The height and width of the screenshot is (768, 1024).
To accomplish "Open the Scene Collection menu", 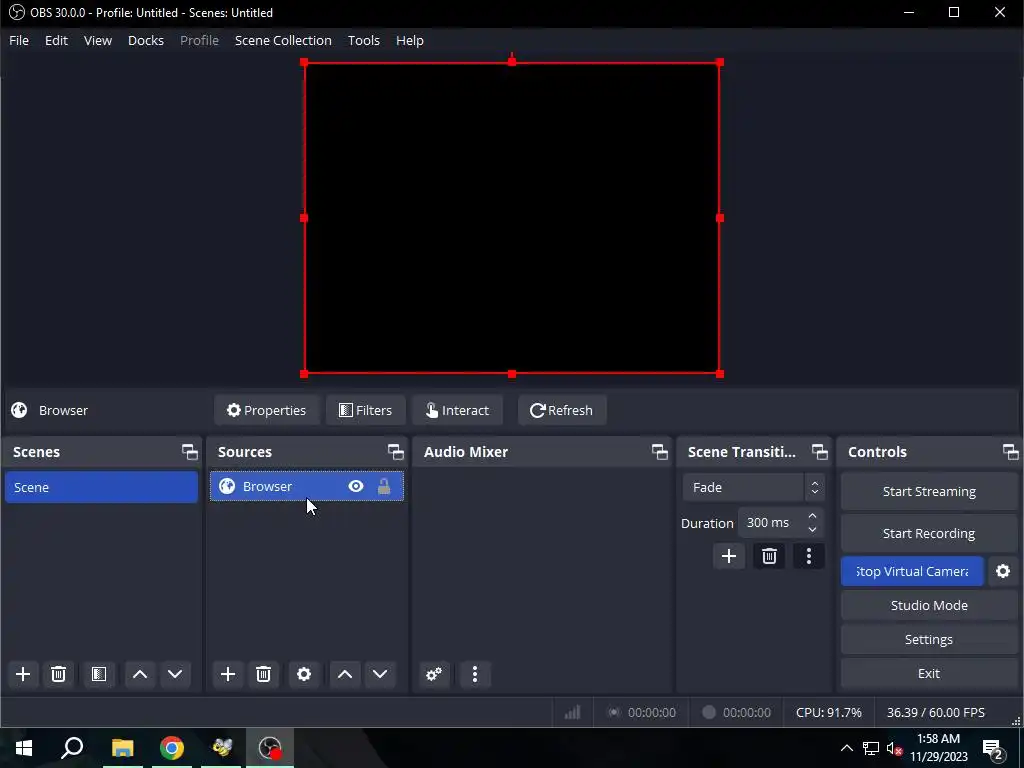I will coord(283,40).
